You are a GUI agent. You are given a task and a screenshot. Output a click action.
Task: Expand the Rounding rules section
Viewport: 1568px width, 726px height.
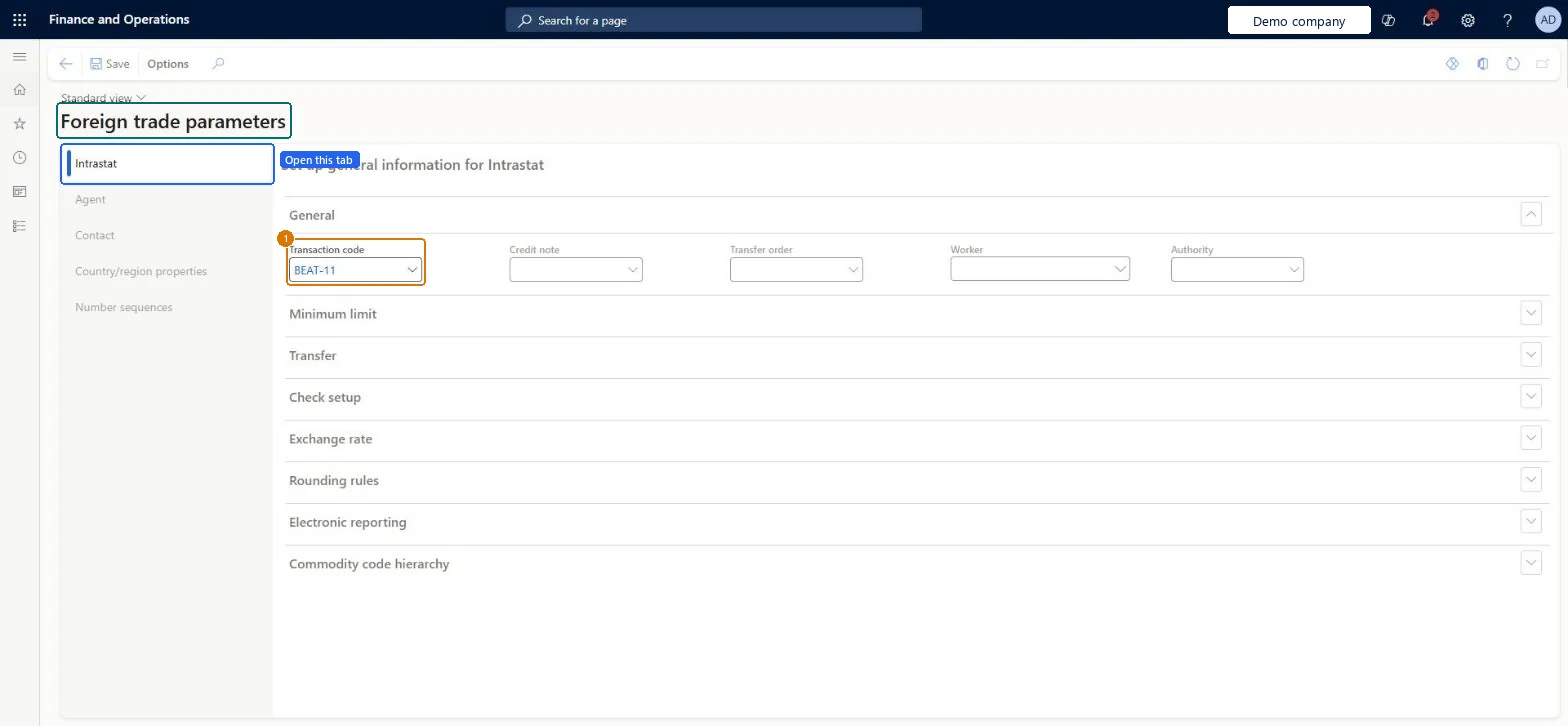1531,480
